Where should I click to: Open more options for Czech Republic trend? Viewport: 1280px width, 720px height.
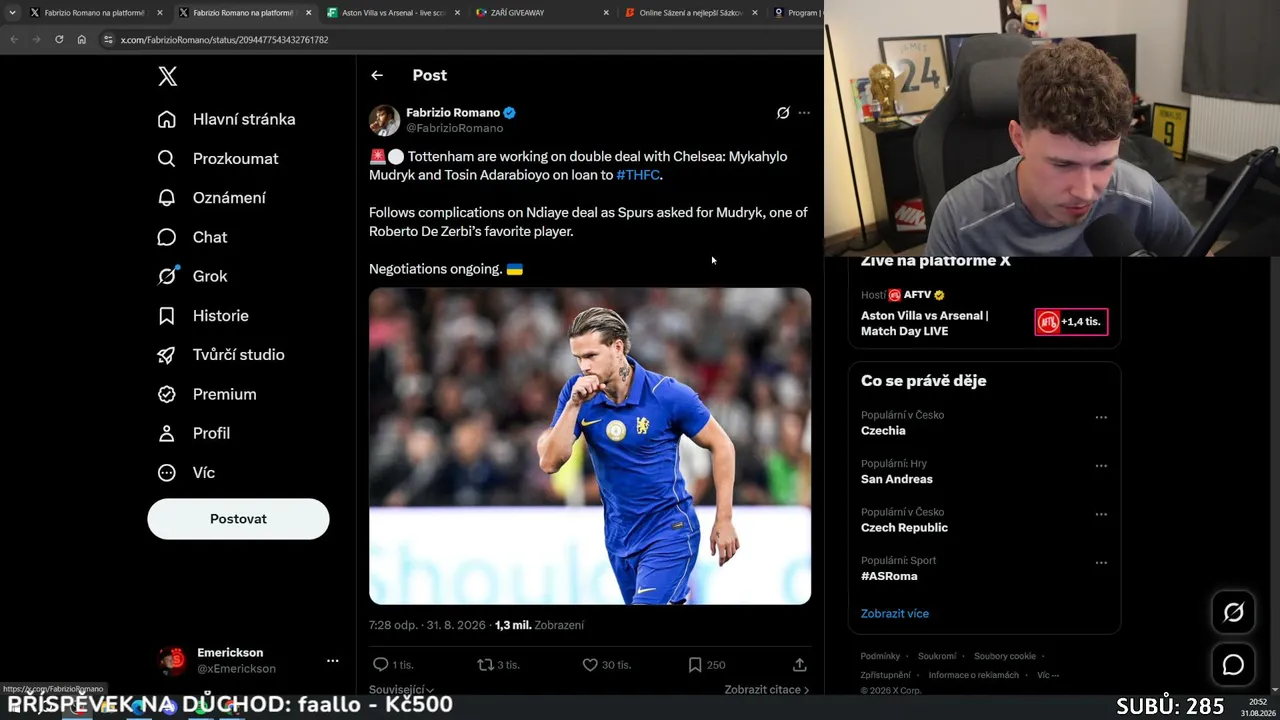point(1101,514)
